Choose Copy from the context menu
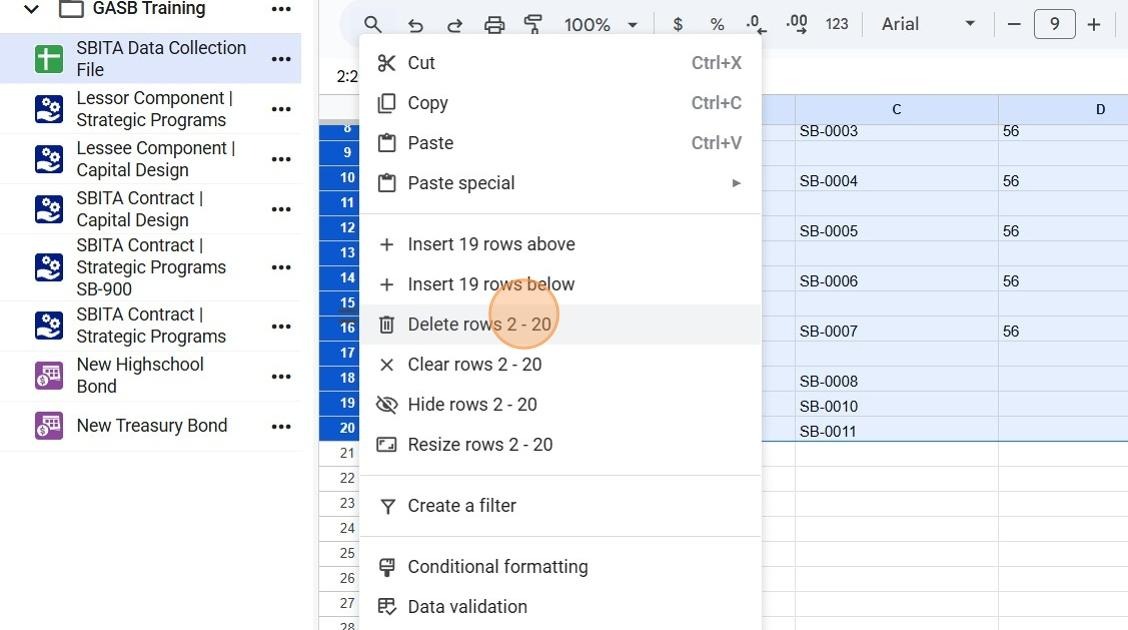 point(560,103)
